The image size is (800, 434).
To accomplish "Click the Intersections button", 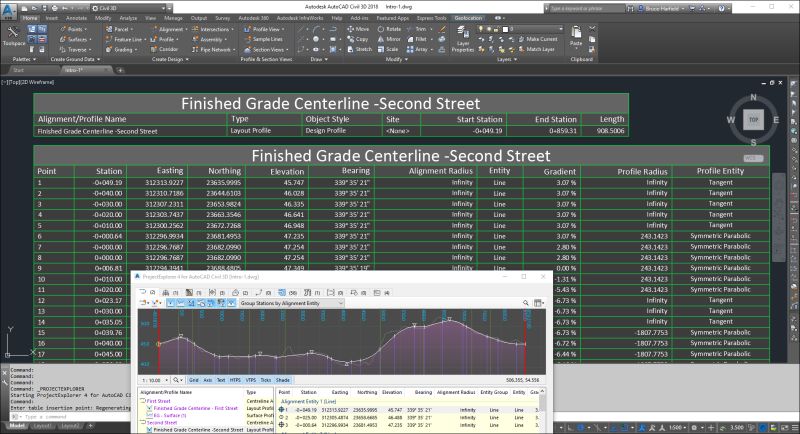I will 213,29.
